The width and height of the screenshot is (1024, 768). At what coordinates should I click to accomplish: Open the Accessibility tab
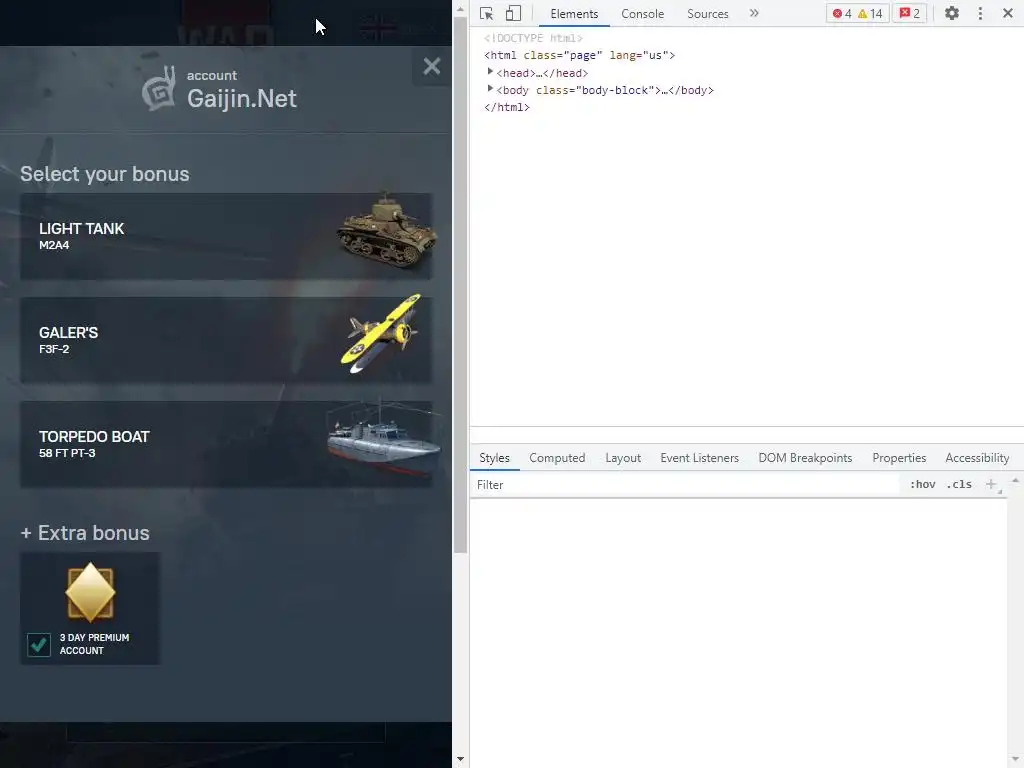tap(977, 458)
